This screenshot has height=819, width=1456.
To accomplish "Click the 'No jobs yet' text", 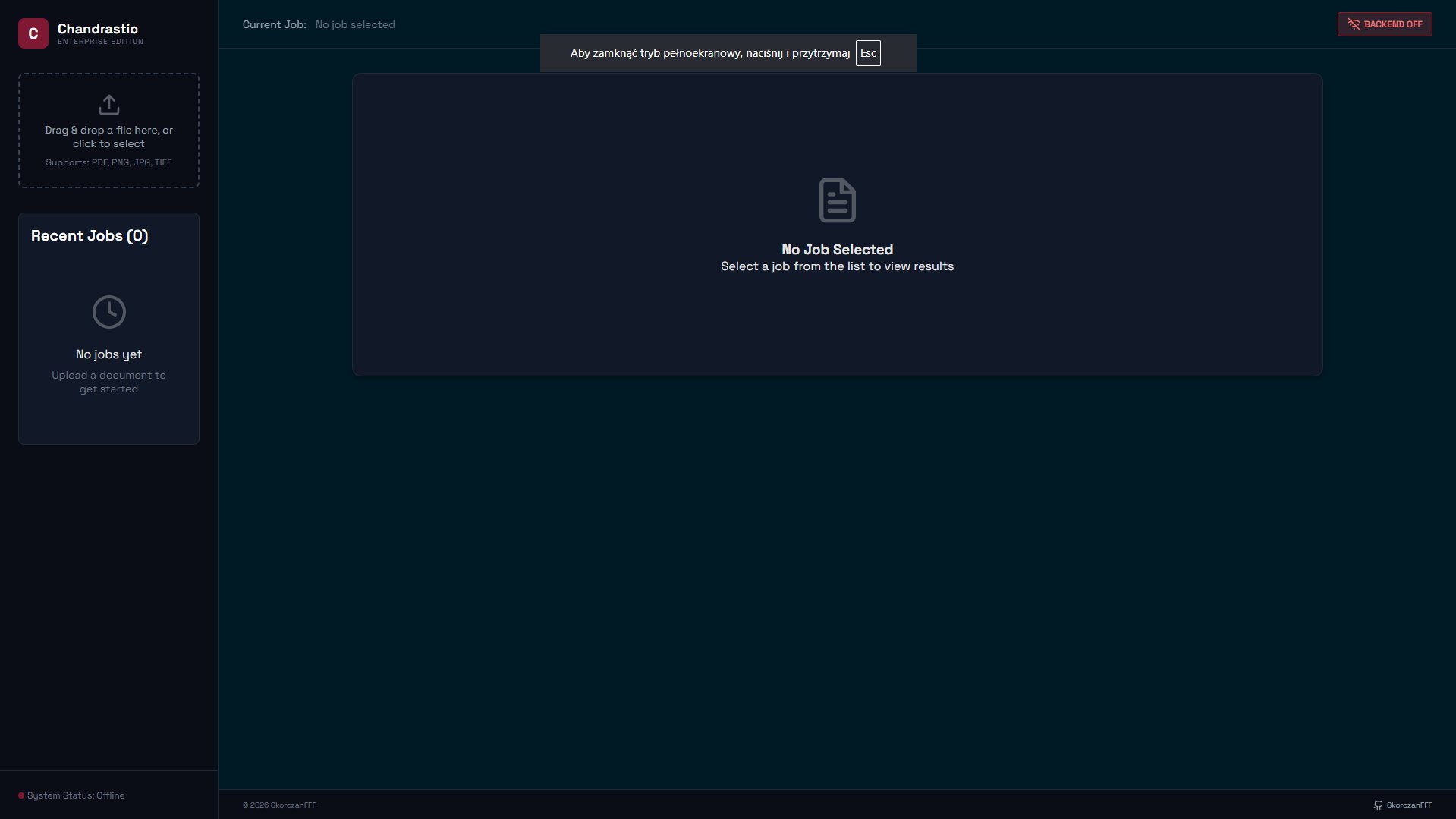I will click(x=108, y=354).
